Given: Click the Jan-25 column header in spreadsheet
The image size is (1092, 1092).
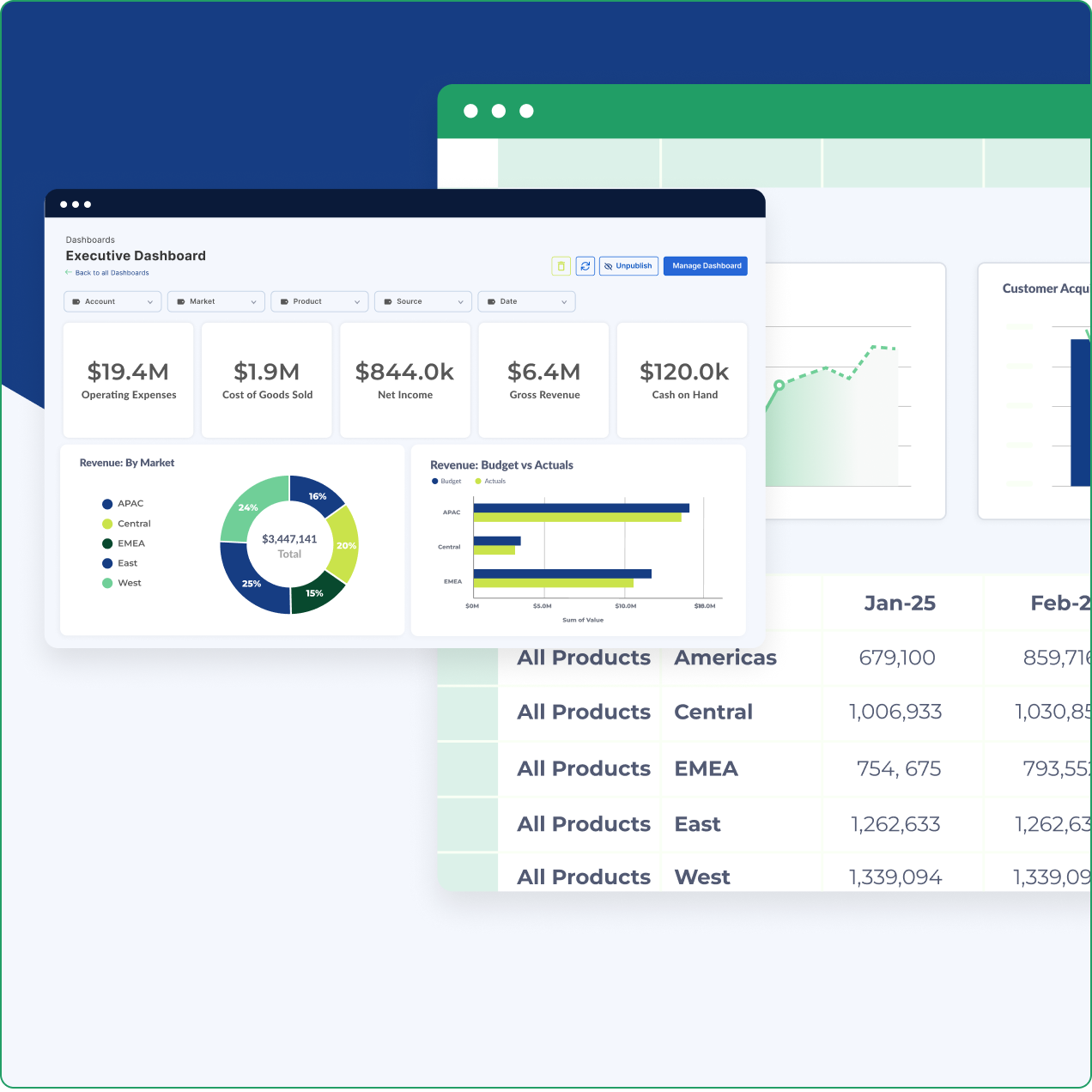Looking at the screenshot, I should (x=900, y=604).
